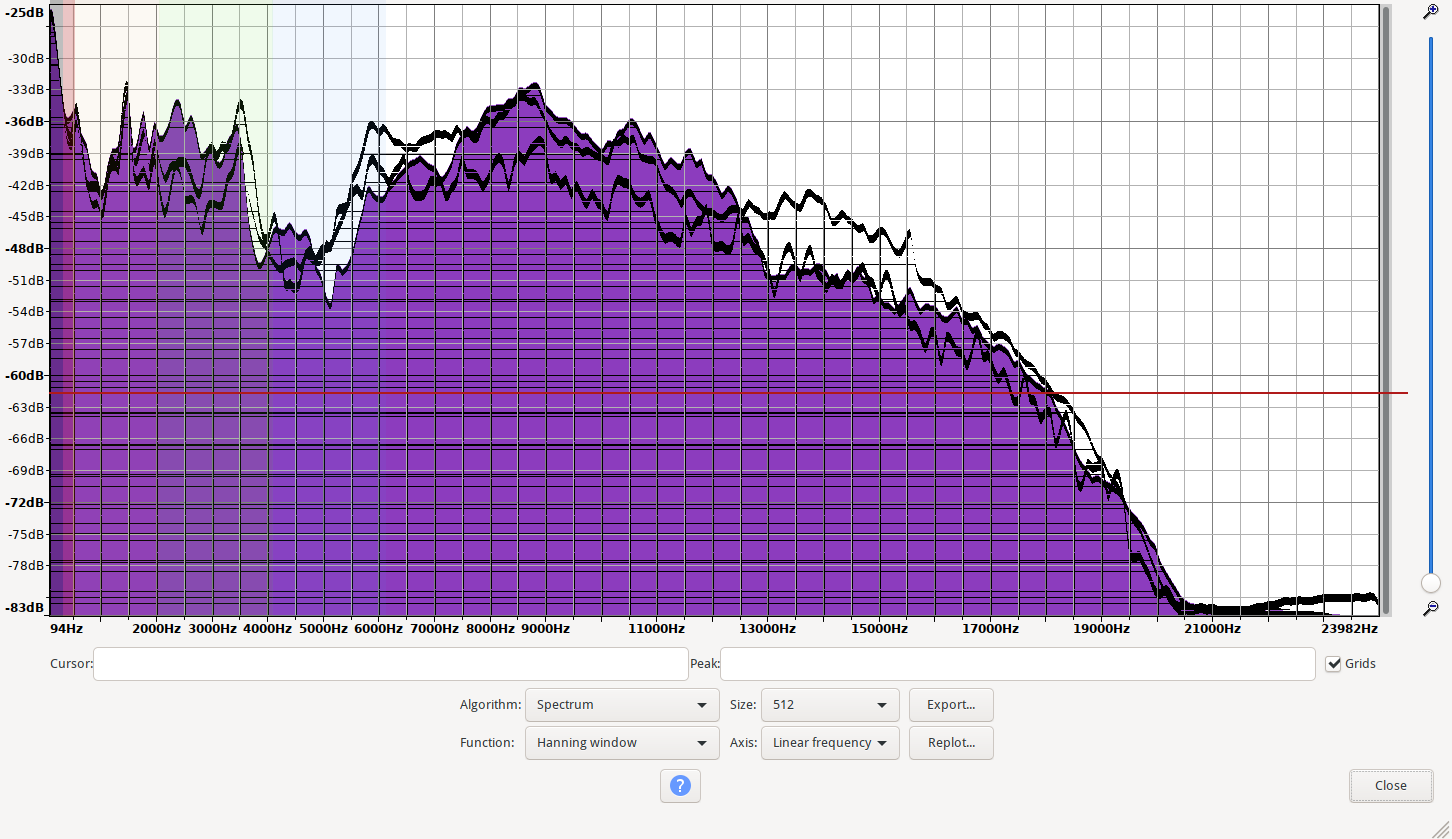
Task: Open the Size dropdown showing 512
Action: (x=830, y=705)
